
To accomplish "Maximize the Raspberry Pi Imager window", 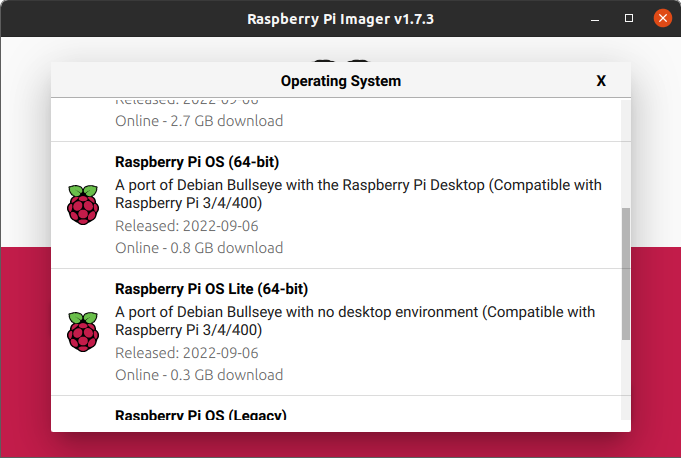I will point(628,18).
